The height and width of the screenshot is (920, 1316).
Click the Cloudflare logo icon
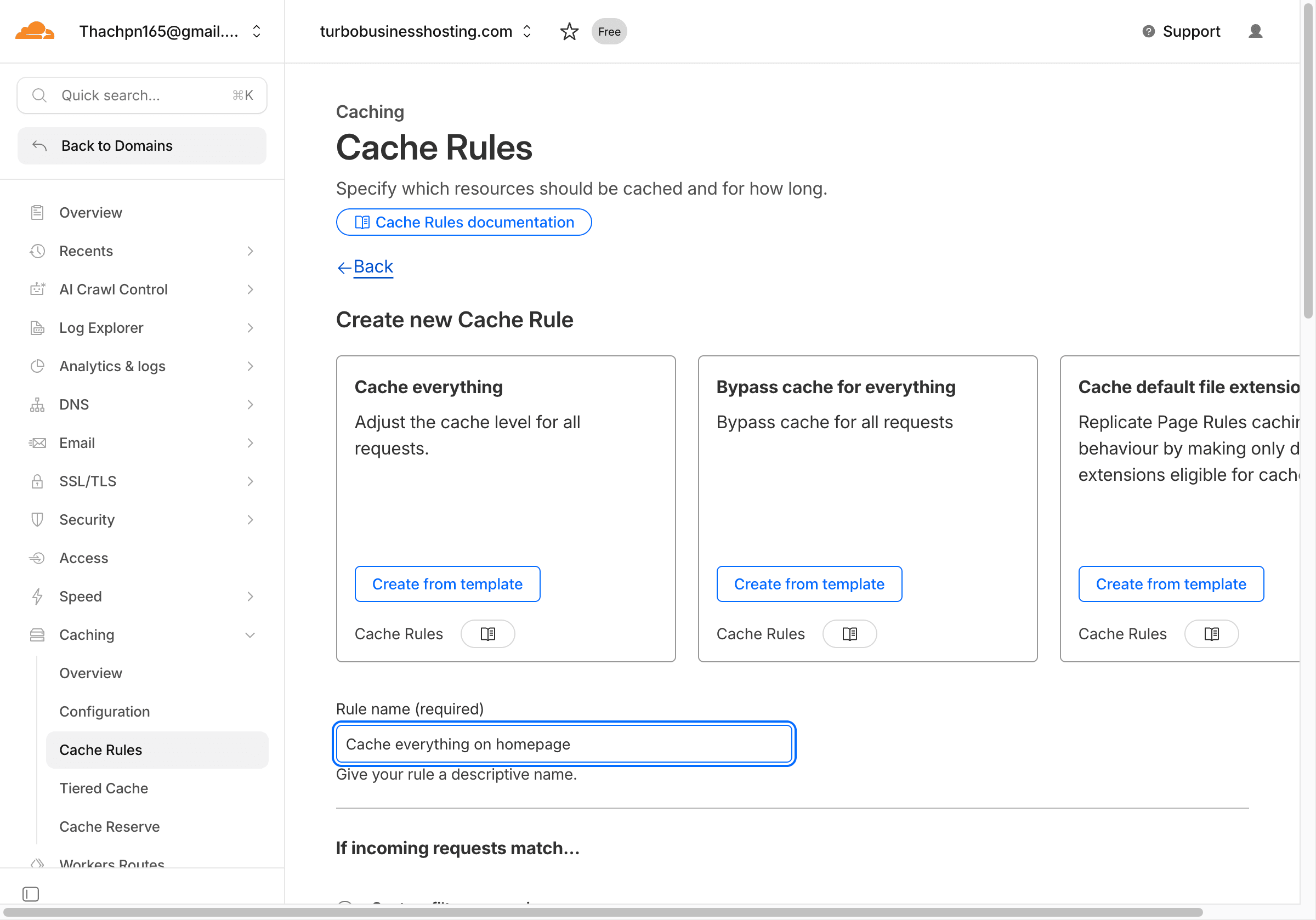point(35,30)
